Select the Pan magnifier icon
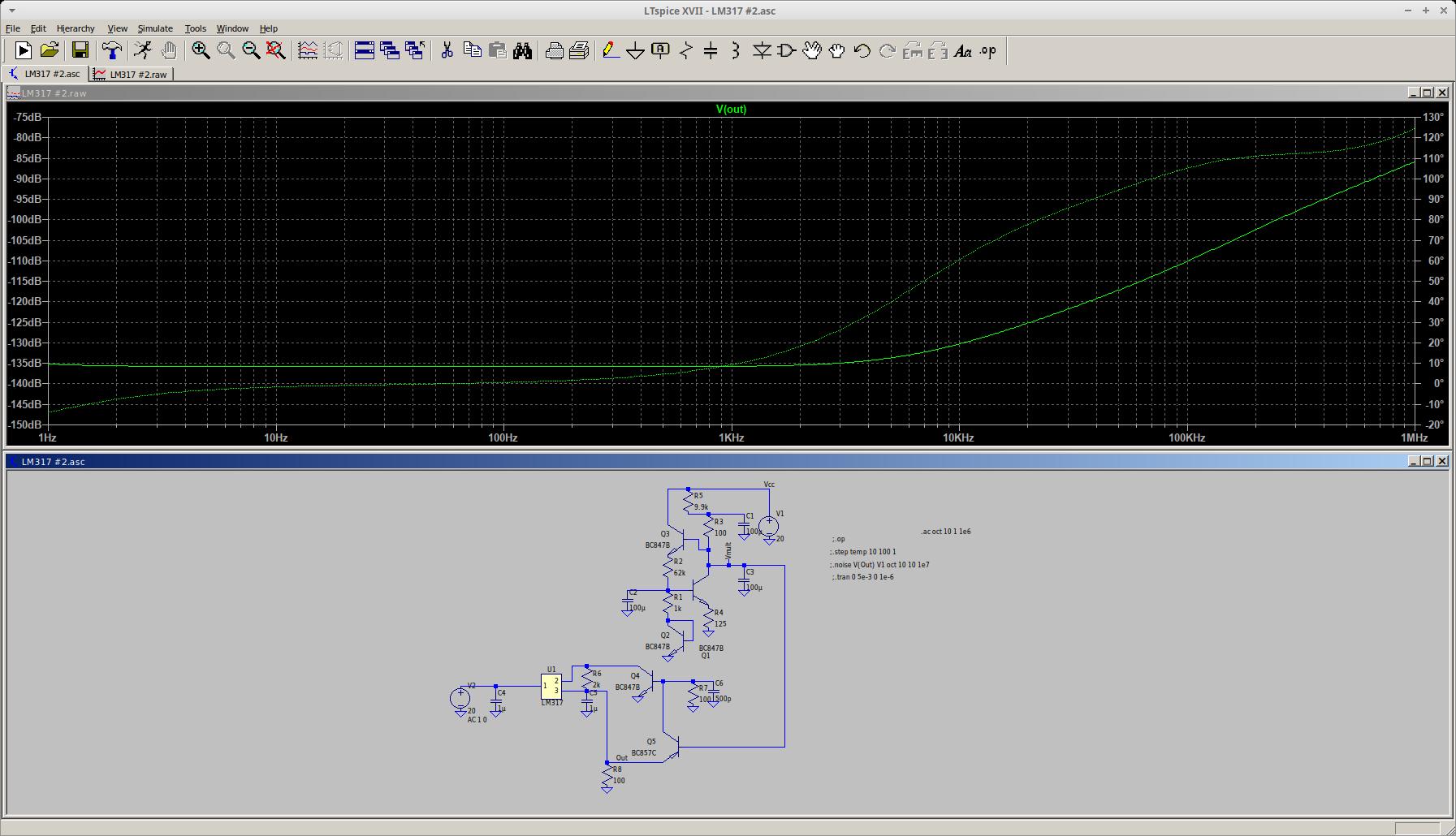Viewport: 1456px width, 836px height. pos(226,50)
